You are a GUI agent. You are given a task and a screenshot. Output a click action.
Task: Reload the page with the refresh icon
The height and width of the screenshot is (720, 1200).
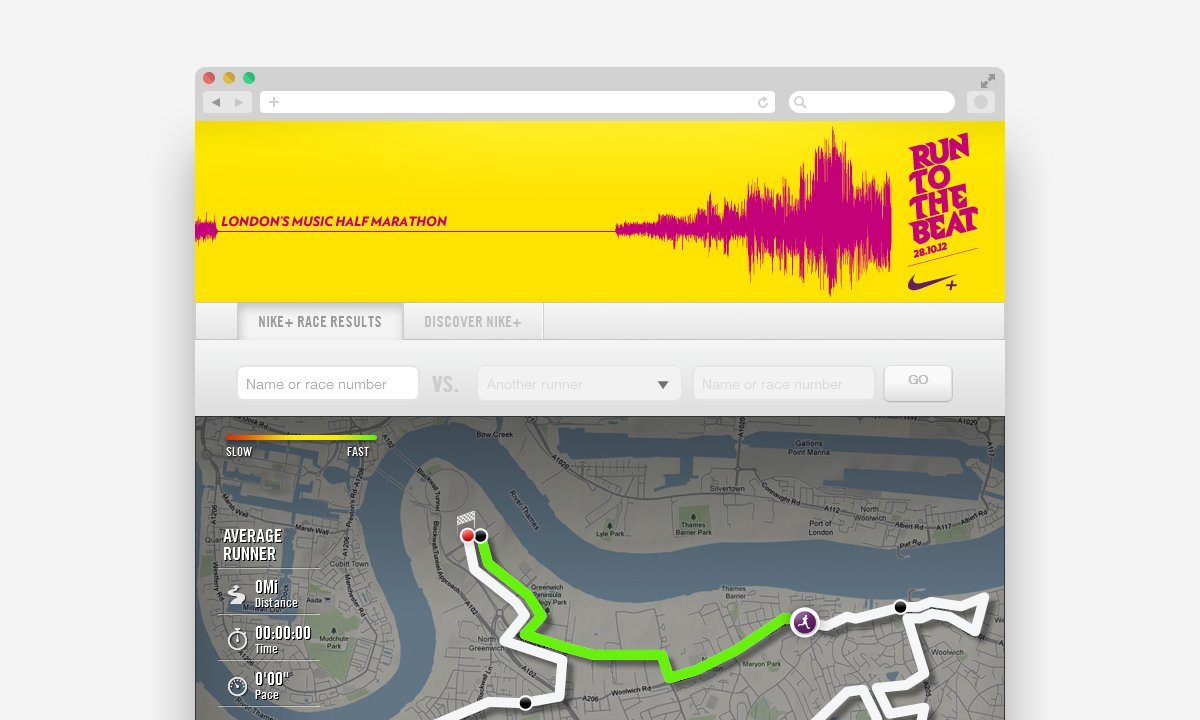[x=761, y=101]
